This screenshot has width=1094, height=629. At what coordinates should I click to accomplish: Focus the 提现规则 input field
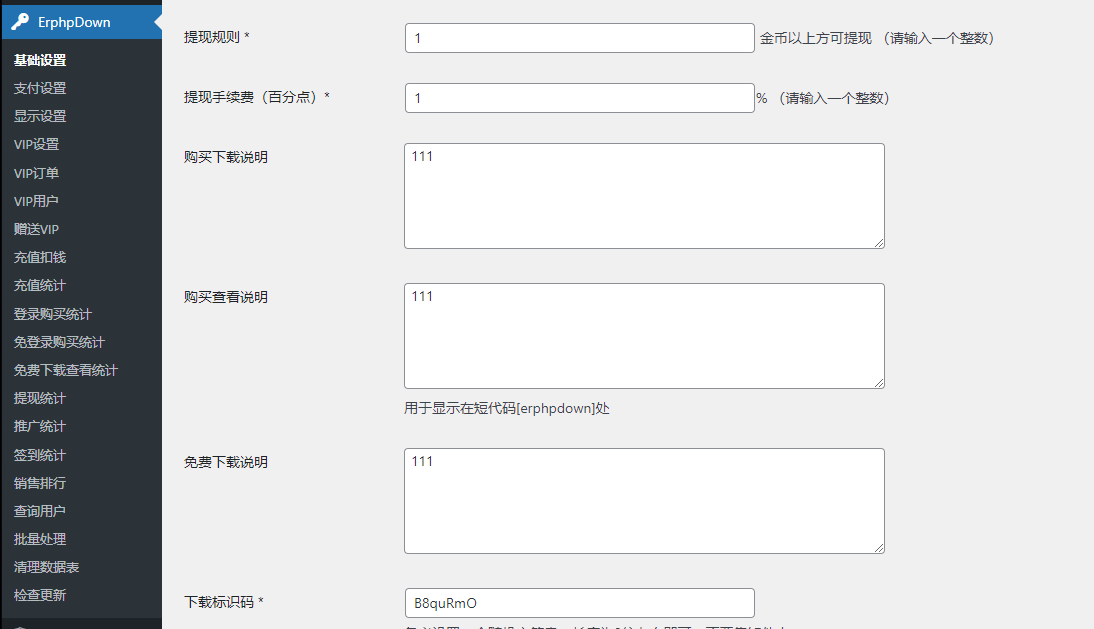point(579,38)
